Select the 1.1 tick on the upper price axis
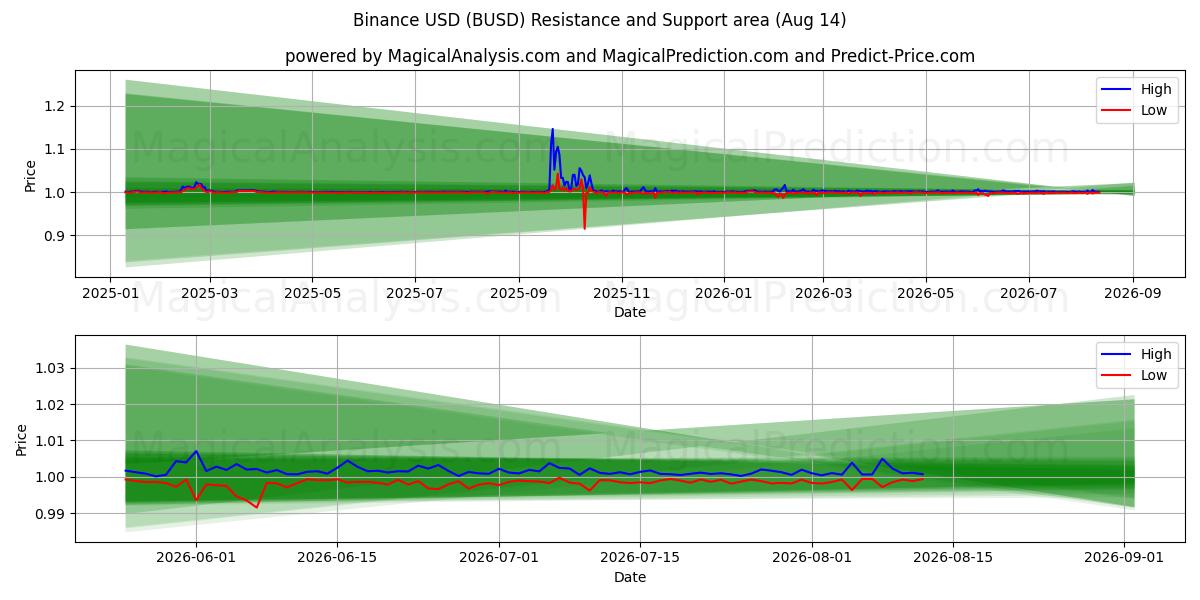Viewport: 1200px width, 600px height. 57,149
